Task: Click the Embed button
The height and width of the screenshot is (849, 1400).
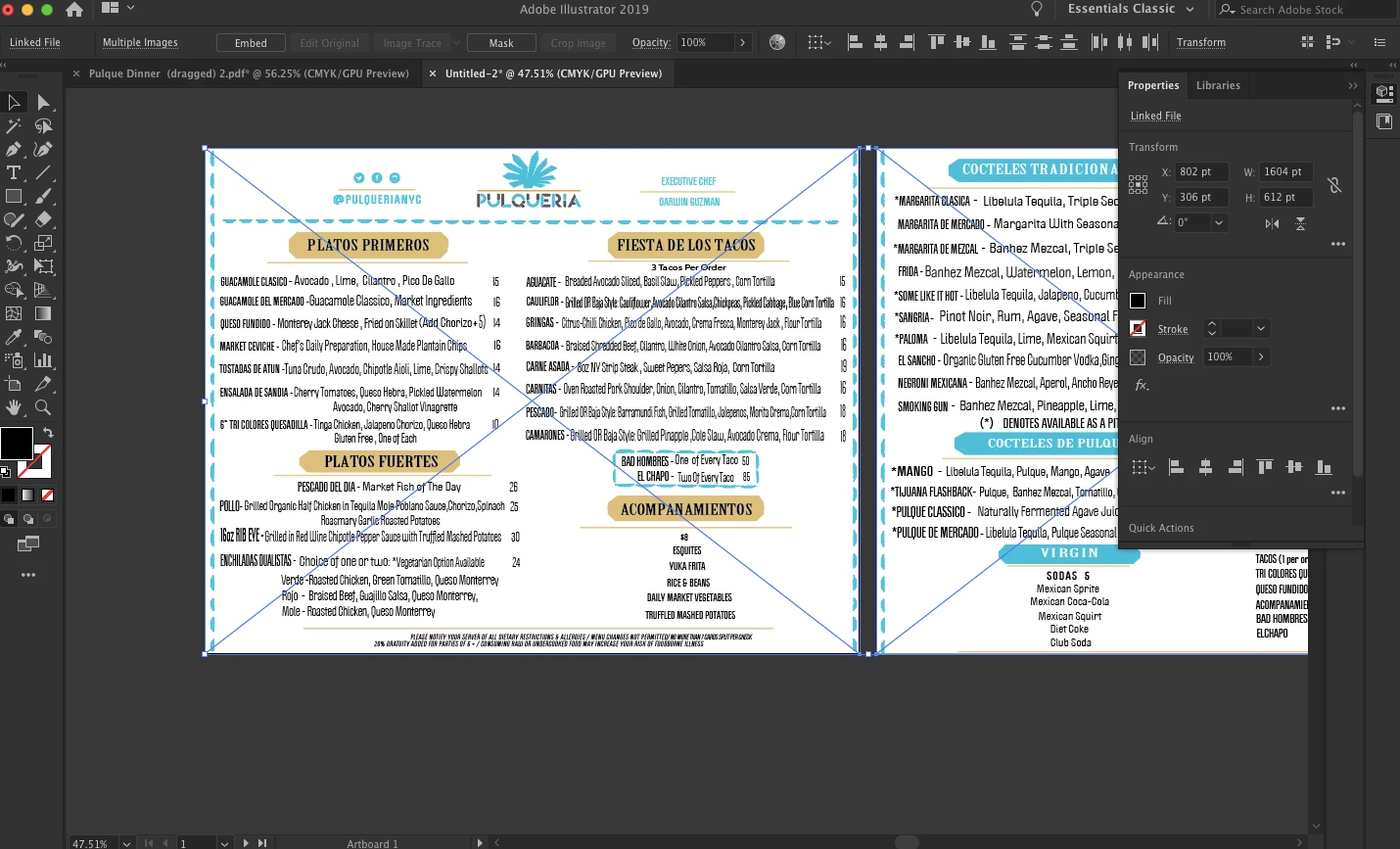Action: [x=251, y=43]
